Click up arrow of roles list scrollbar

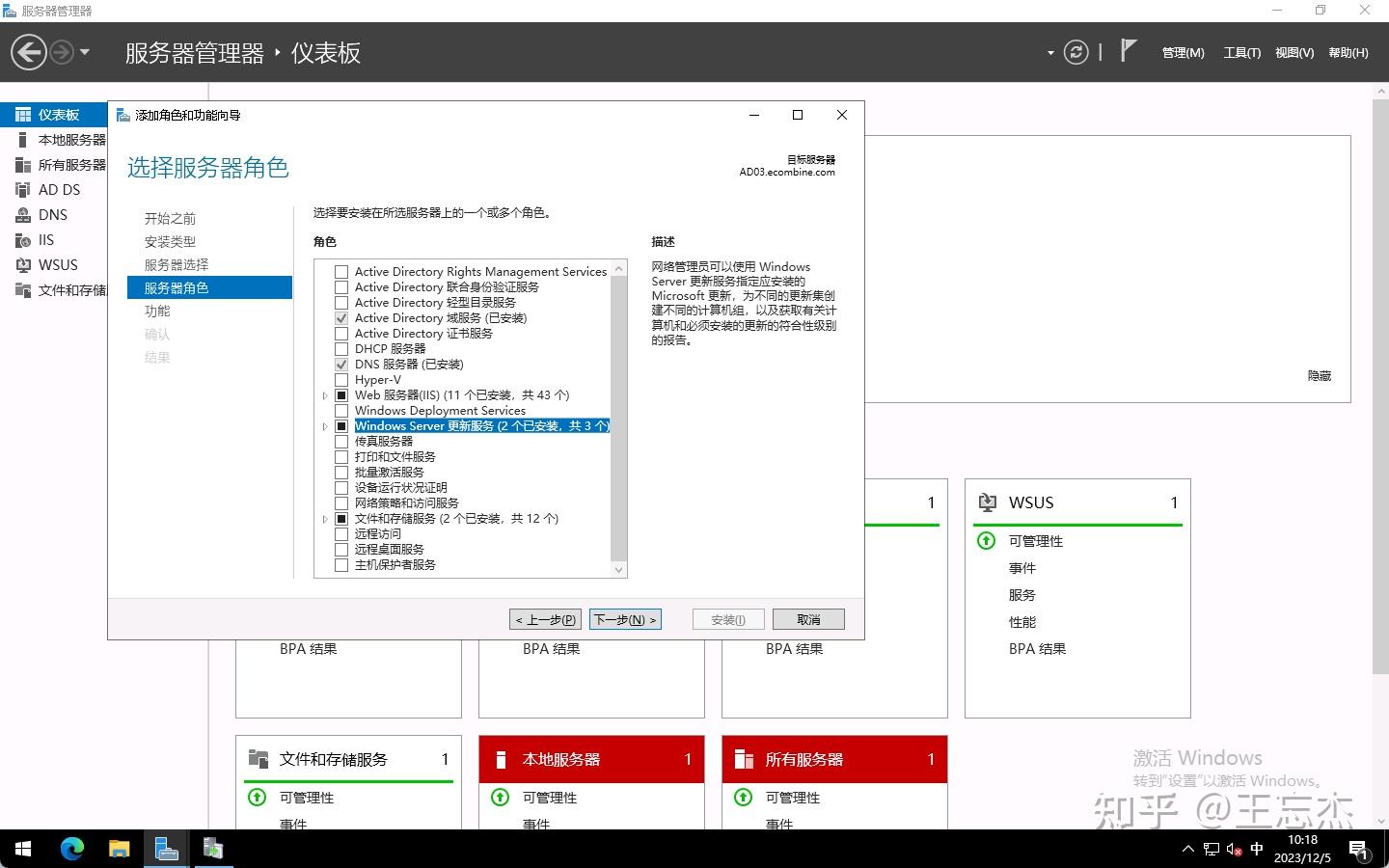[619, 269]
